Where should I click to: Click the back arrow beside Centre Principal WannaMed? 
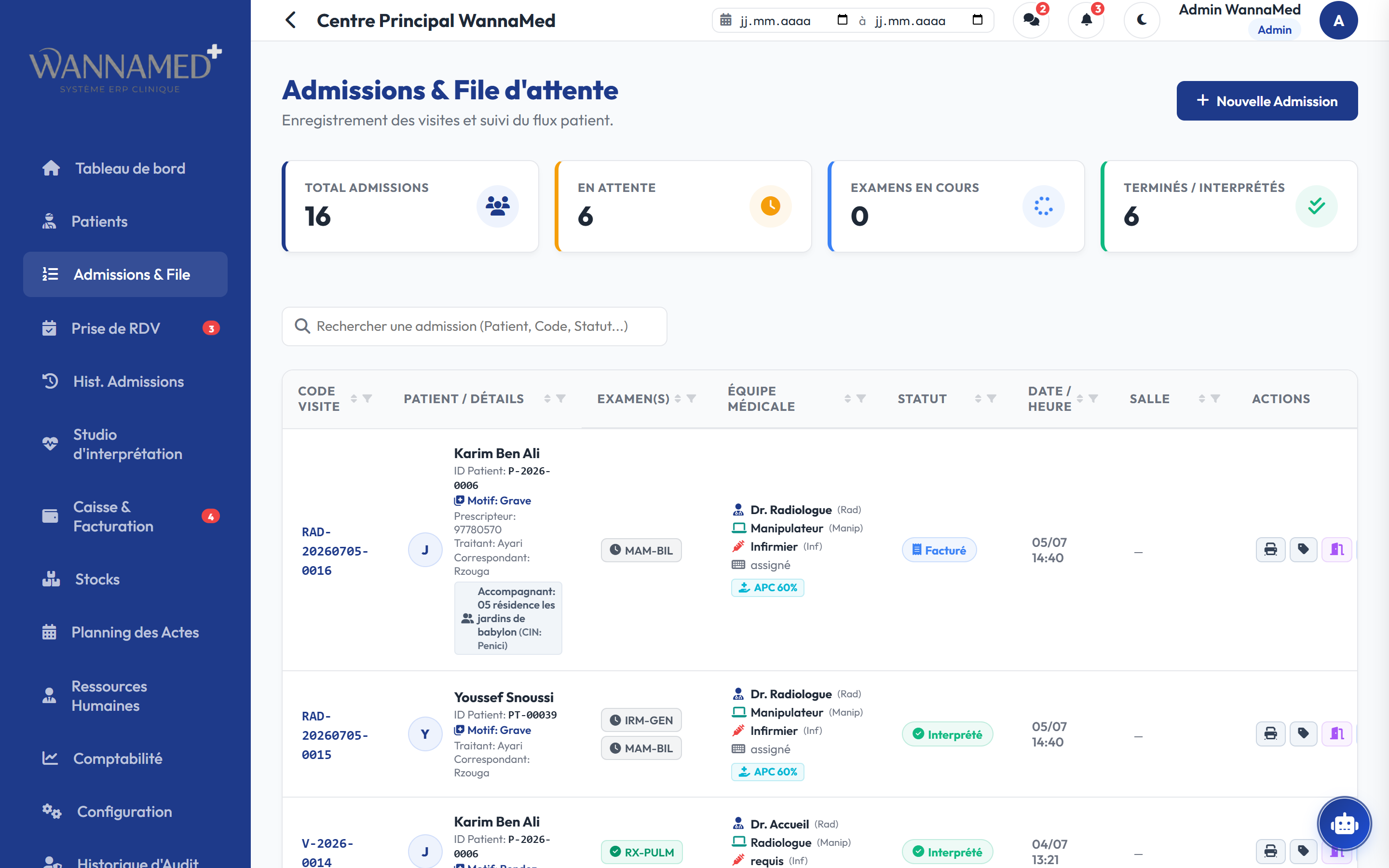(x=290, y=20)
